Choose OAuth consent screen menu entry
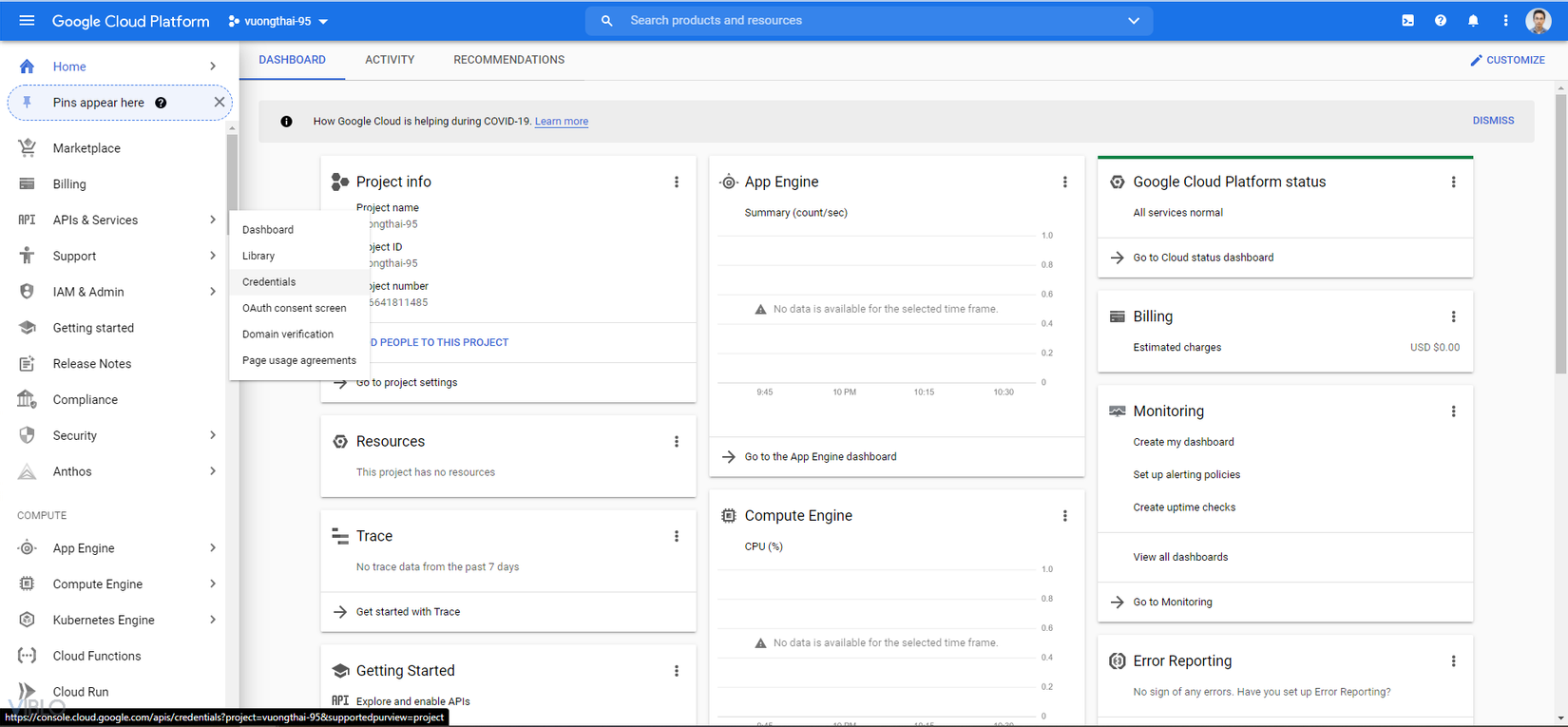The image size is (1568, 727). point(294,308)
